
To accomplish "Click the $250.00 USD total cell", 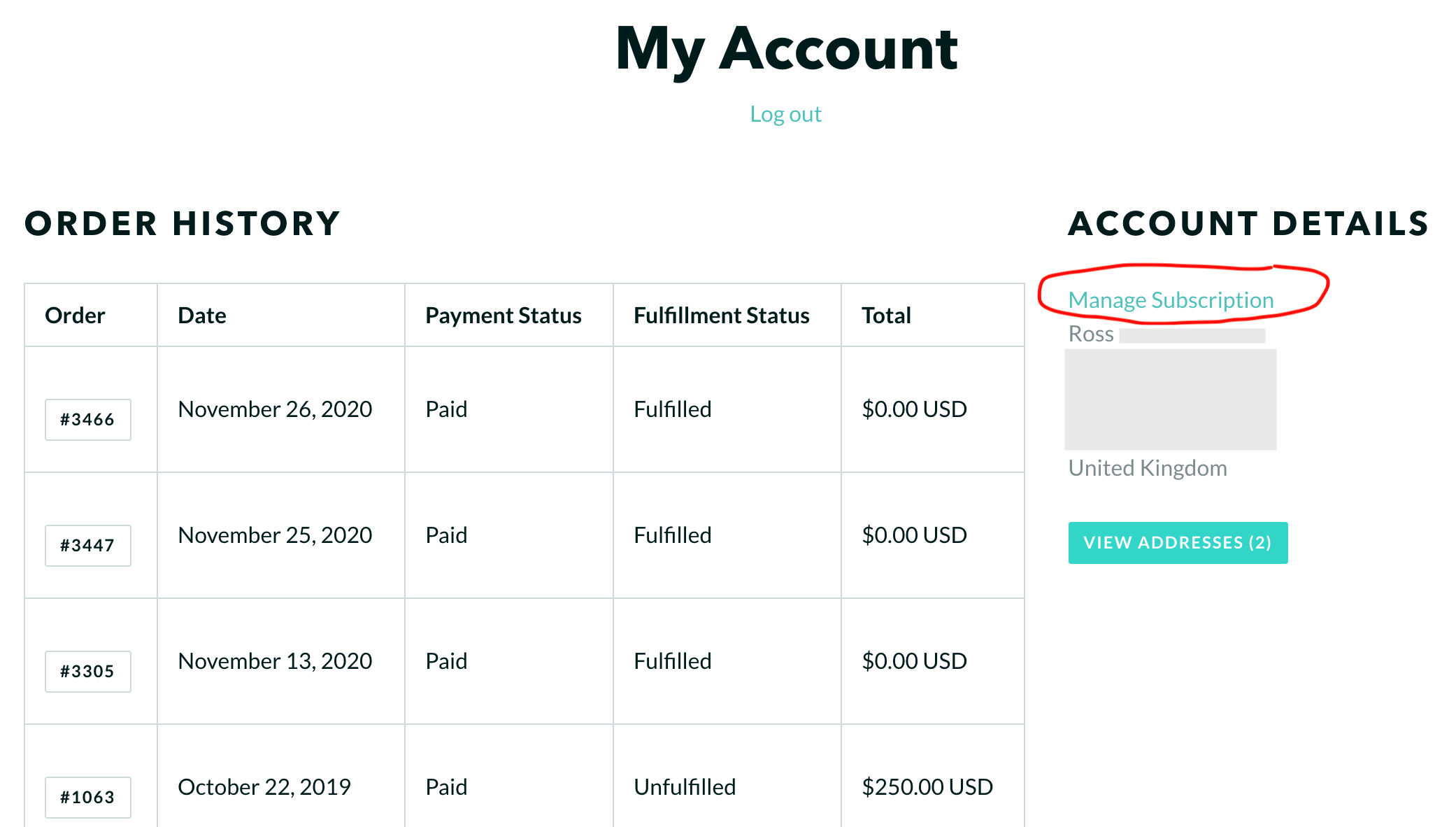I will tap(927, 787).
